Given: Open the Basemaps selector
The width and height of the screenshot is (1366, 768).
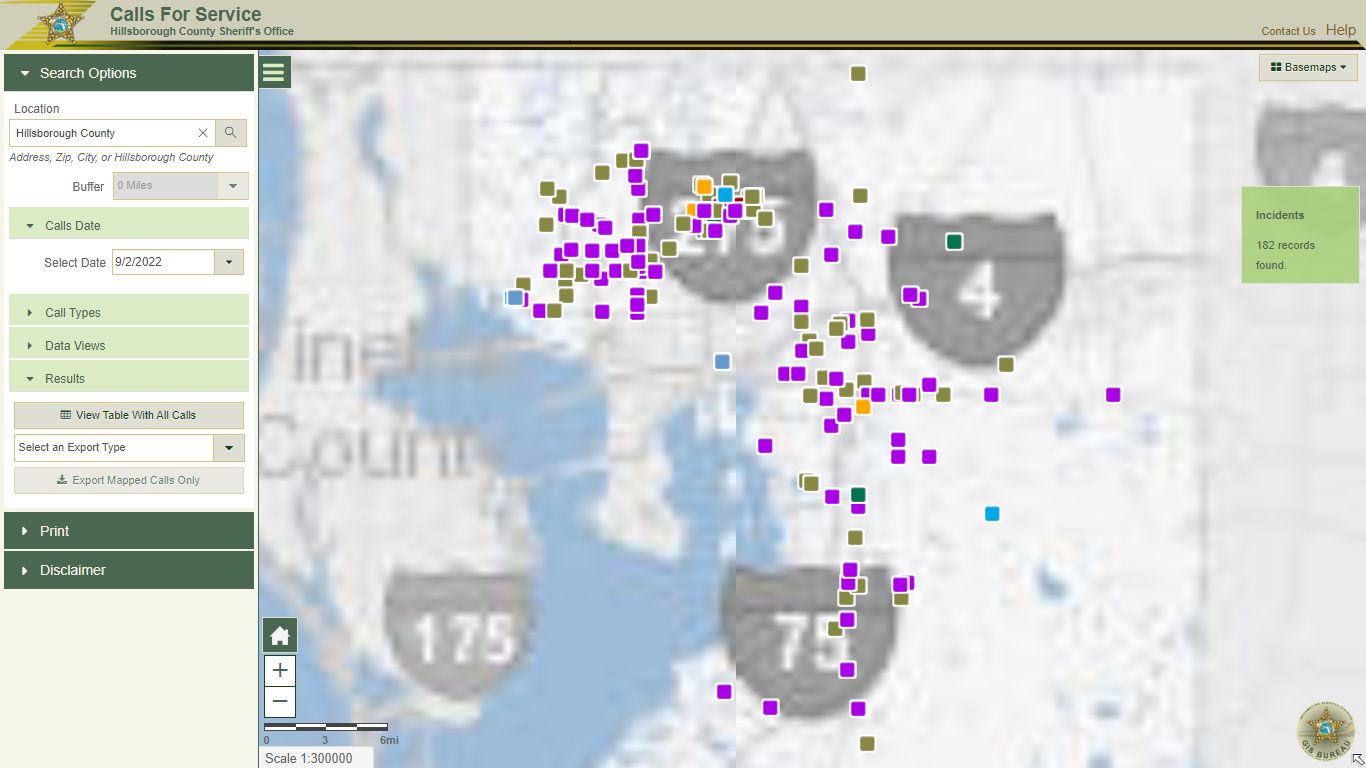Looking at the screenshot, I should click(x=1308, y=67).
